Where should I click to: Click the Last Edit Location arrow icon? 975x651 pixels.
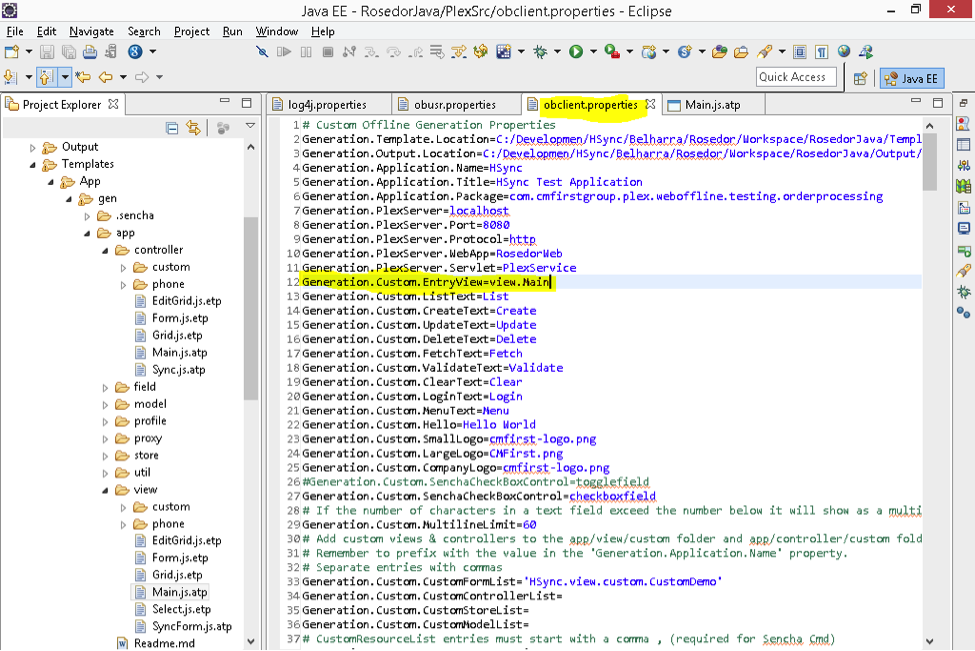[82, 77]
